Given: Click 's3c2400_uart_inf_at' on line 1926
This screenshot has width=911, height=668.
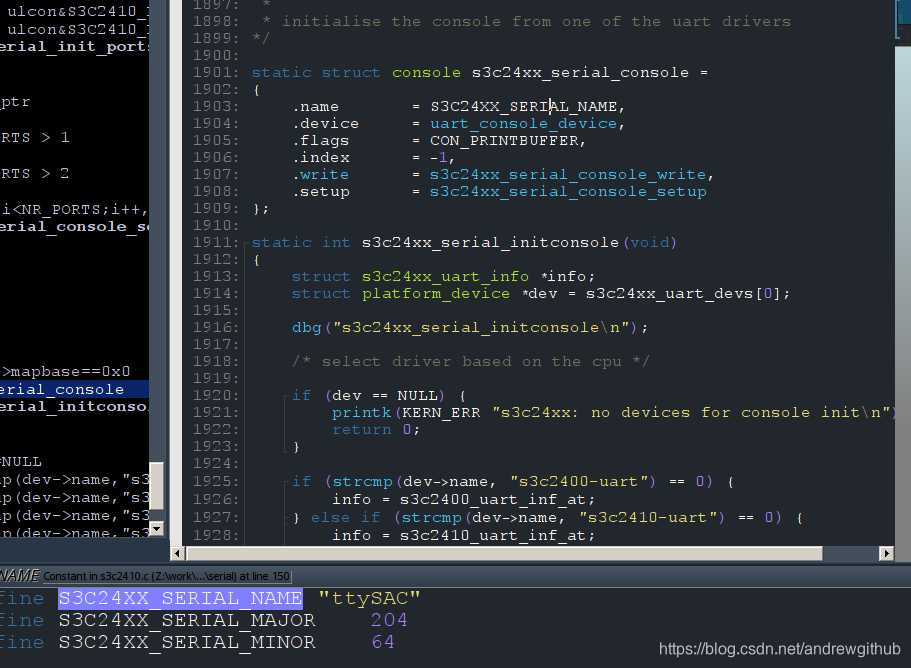Looking at the screenshot, I should pos(492,500).
